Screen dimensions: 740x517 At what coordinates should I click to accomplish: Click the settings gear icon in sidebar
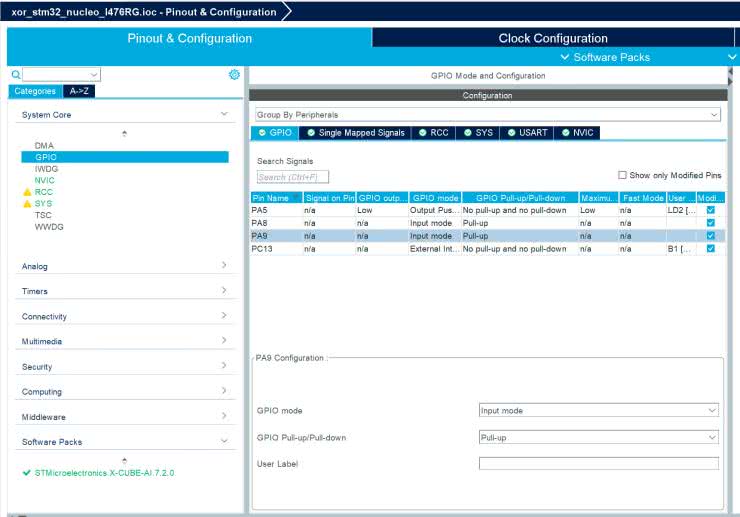234,75
